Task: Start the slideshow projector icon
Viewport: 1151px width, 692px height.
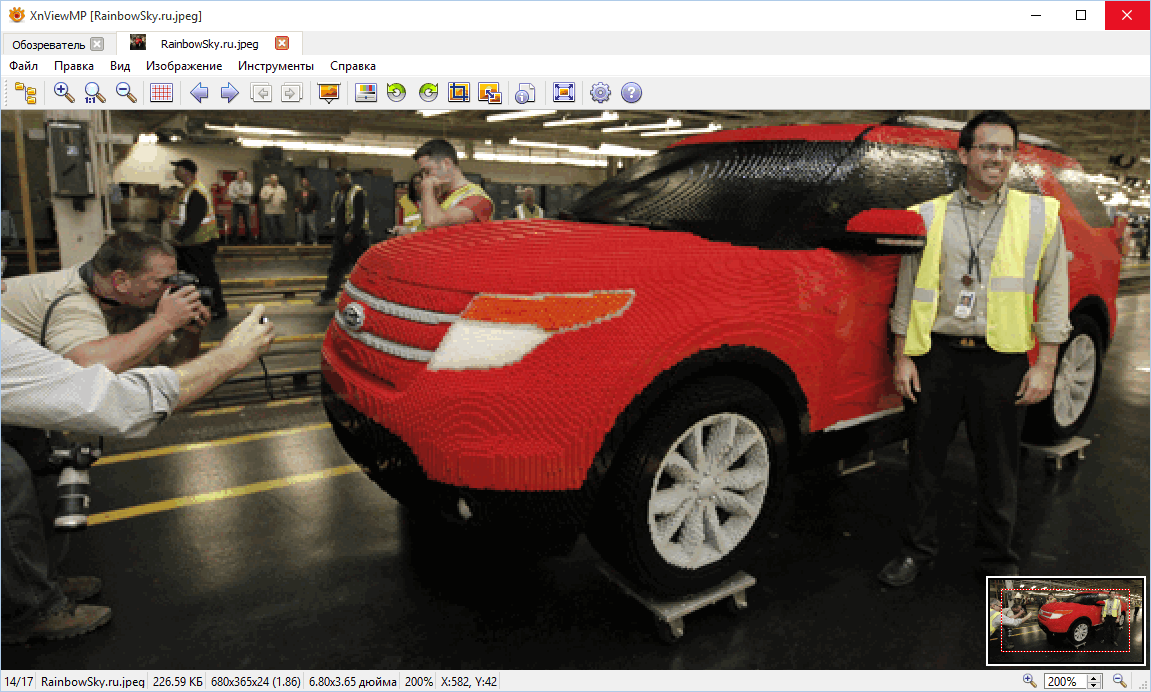Action: click(329, 93)
